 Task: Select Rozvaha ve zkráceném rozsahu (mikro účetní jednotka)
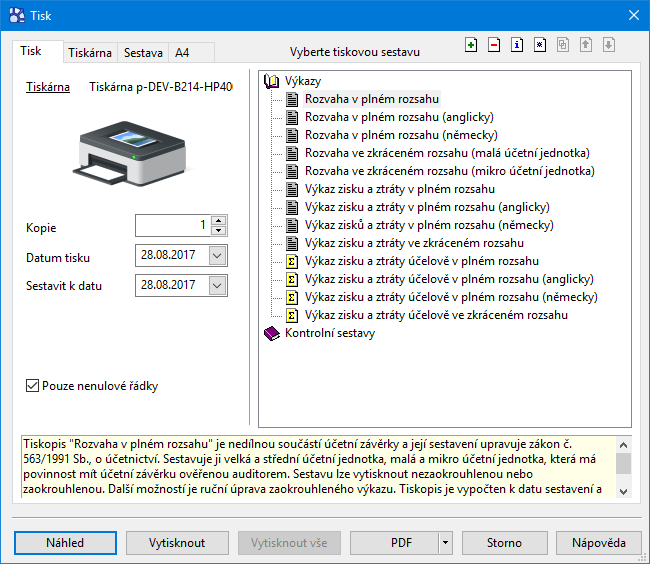click(449, 171)
